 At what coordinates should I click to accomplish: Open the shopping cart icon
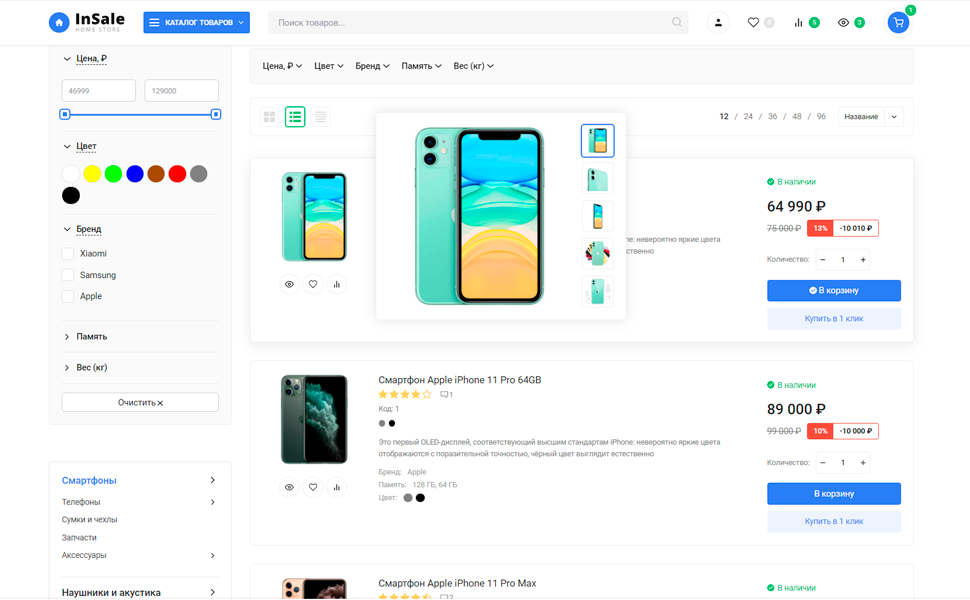[898, 23]
